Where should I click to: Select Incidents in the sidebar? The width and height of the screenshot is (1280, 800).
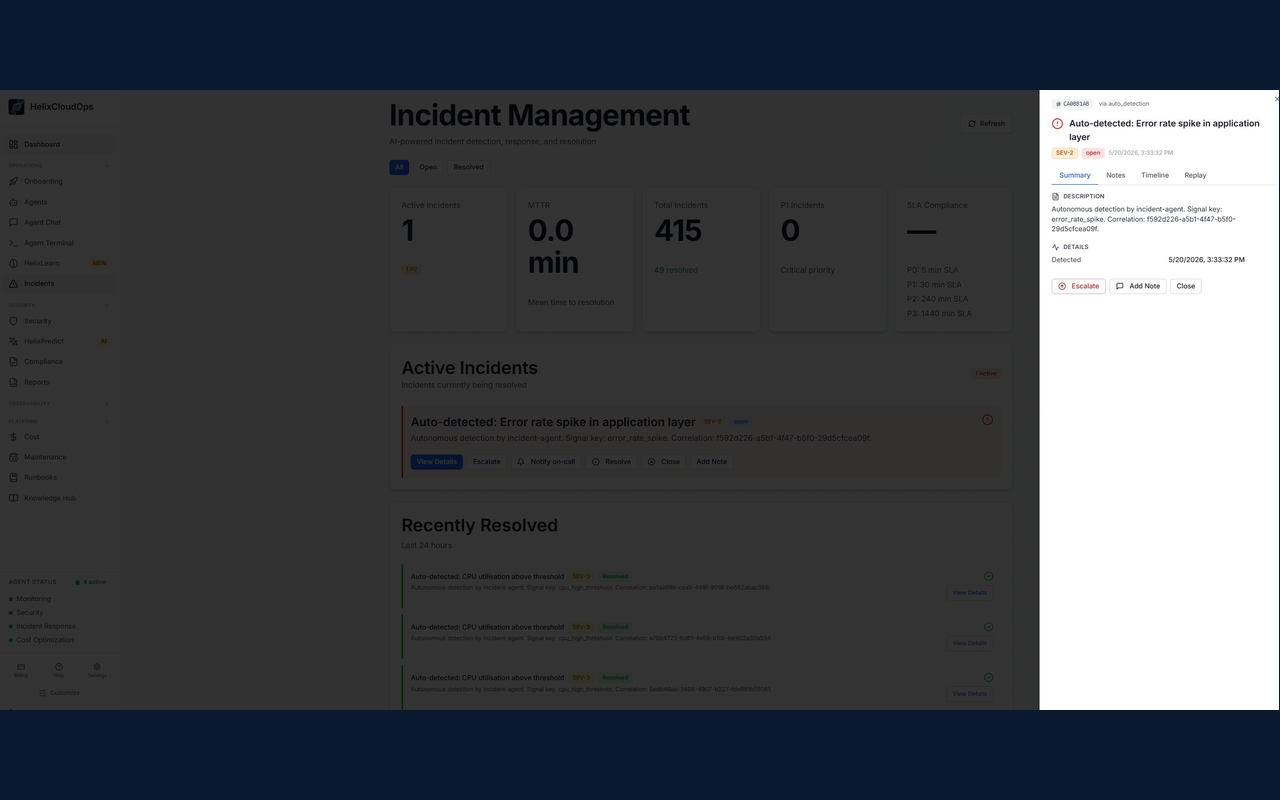click(58, 283)
